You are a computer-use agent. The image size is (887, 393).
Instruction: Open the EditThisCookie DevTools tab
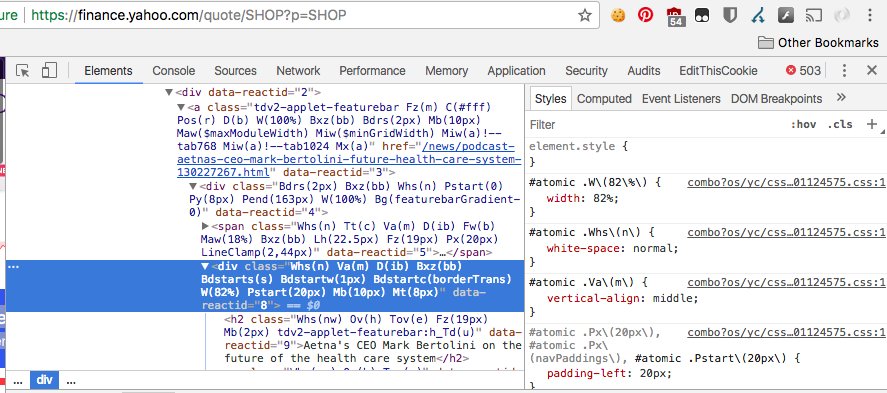[x=718, y=71]
